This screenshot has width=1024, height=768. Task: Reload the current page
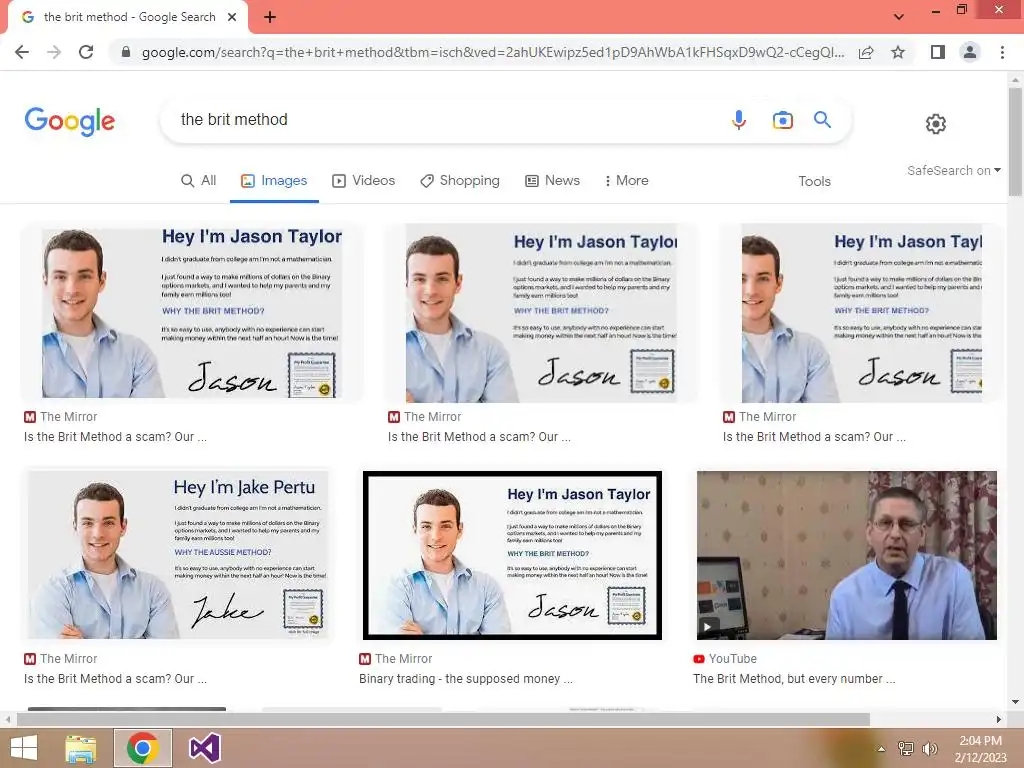[x=86, y=52]
